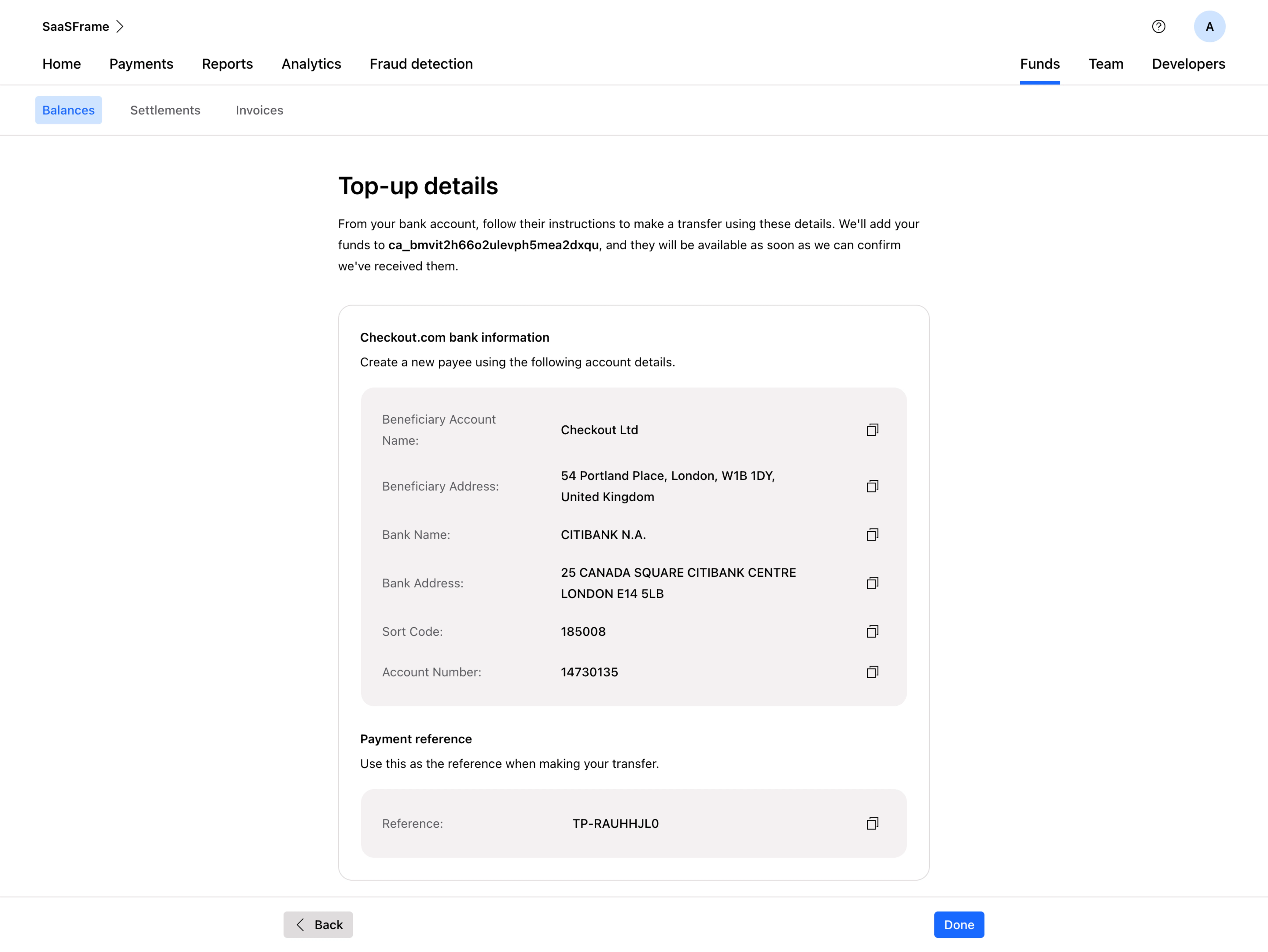Copy the Sort Code 185008
The width and height of the screenshot is (1268, 952).
click(872, 632)
